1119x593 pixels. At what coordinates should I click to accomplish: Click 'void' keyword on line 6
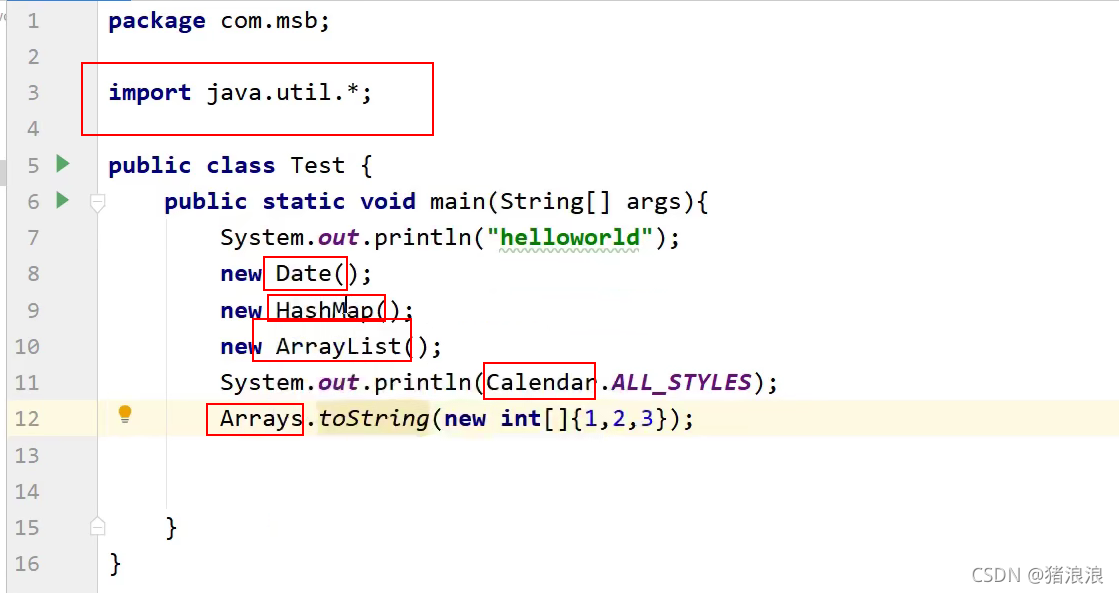coord(388,201)
